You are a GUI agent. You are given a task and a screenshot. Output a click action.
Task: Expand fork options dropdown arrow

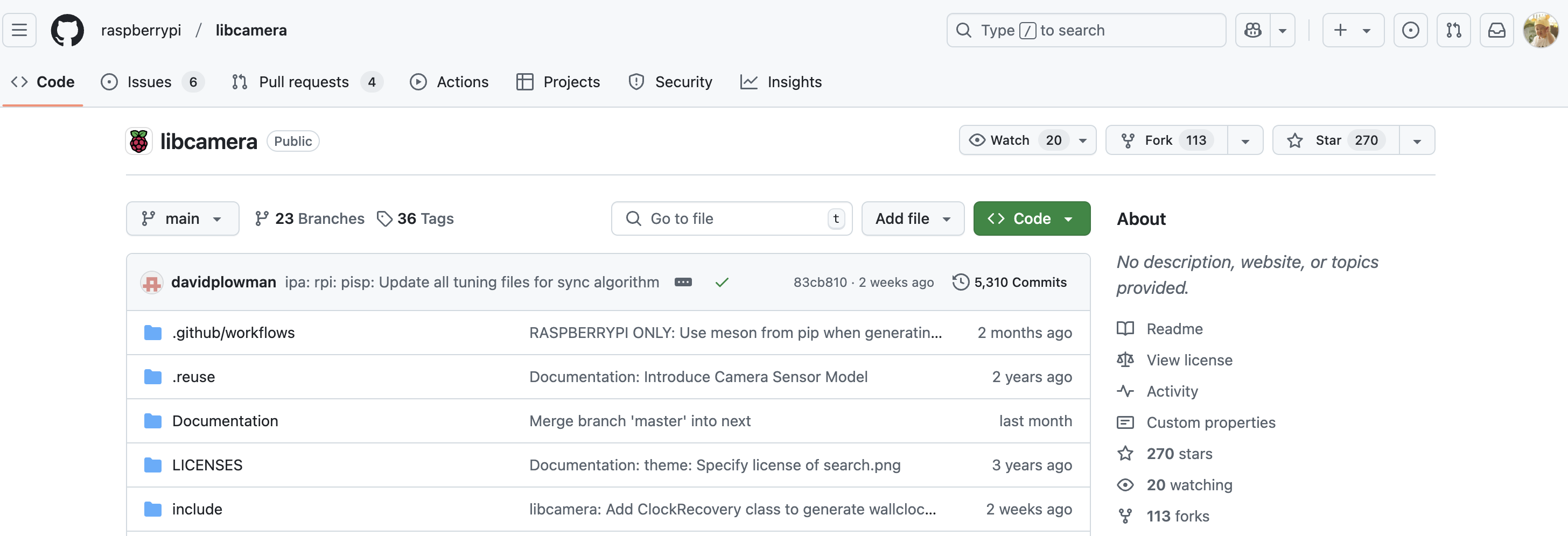(x=1245, y=140)
